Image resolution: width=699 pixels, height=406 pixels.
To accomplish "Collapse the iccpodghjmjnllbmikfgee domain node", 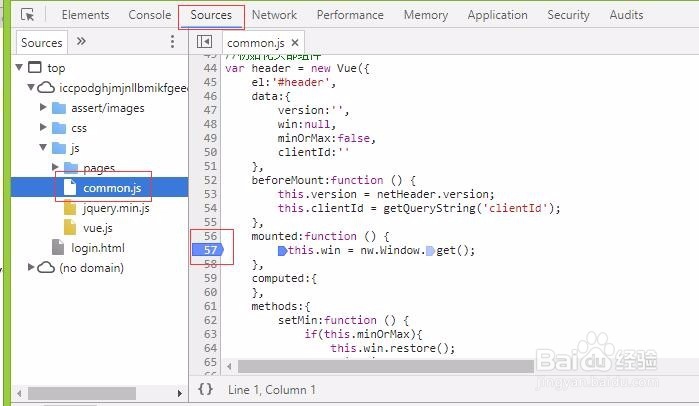I will click(31, 87).
